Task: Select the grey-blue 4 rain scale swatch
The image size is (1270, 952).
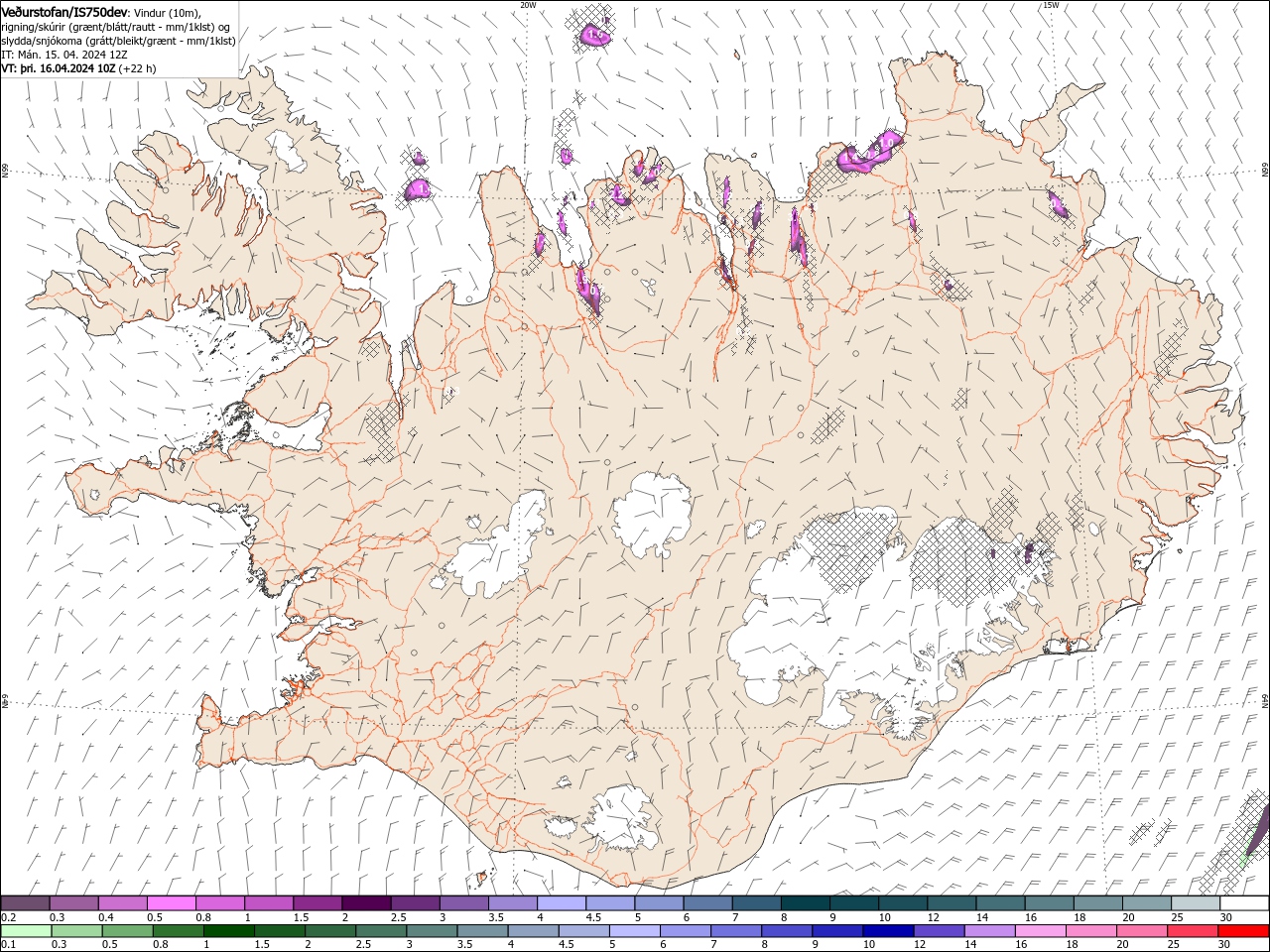Action: point(534,931)
